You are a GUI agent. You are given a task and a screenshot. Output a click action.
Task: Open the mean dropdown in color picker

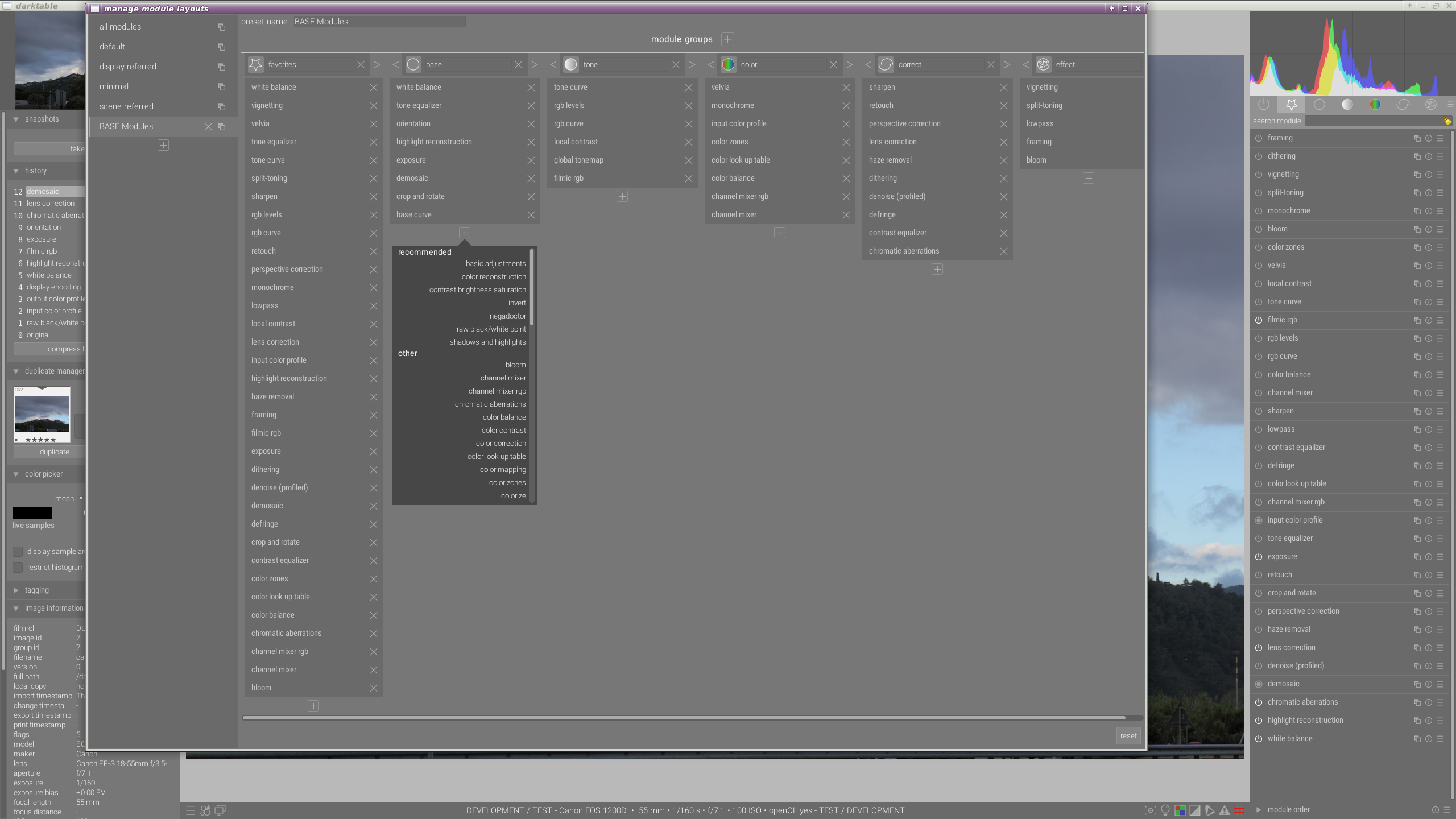69,498
